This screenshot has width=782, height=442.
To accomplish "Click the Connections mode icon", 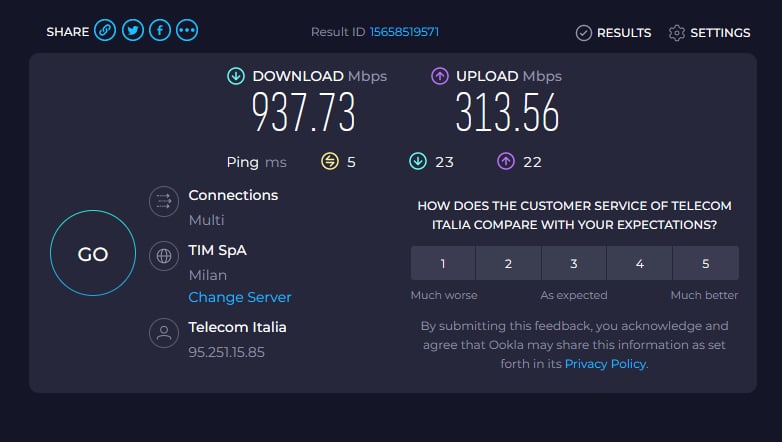I will click(x=164, y=201).
